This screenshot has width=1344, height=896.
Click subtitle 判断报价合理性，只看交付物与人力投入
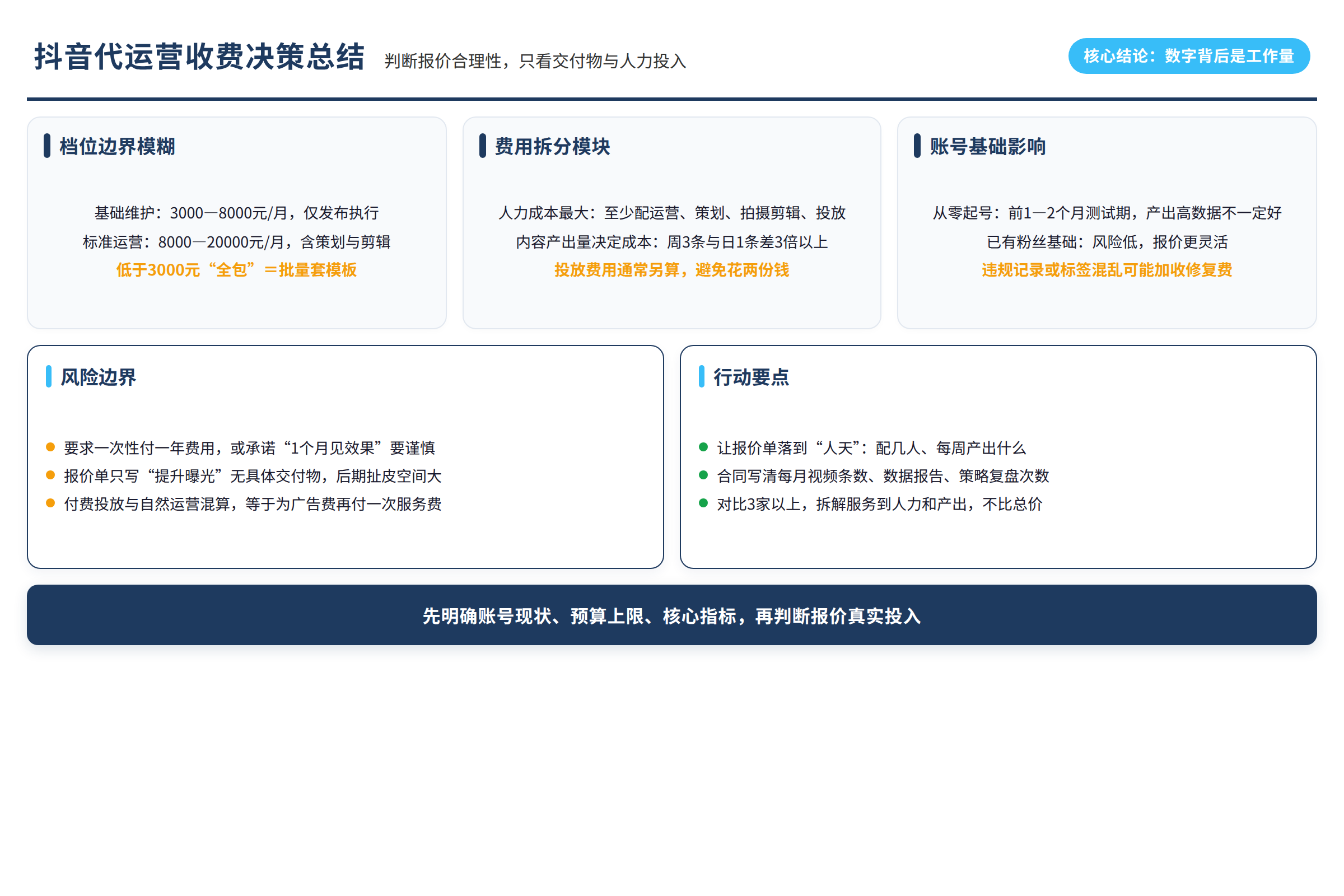535,61
